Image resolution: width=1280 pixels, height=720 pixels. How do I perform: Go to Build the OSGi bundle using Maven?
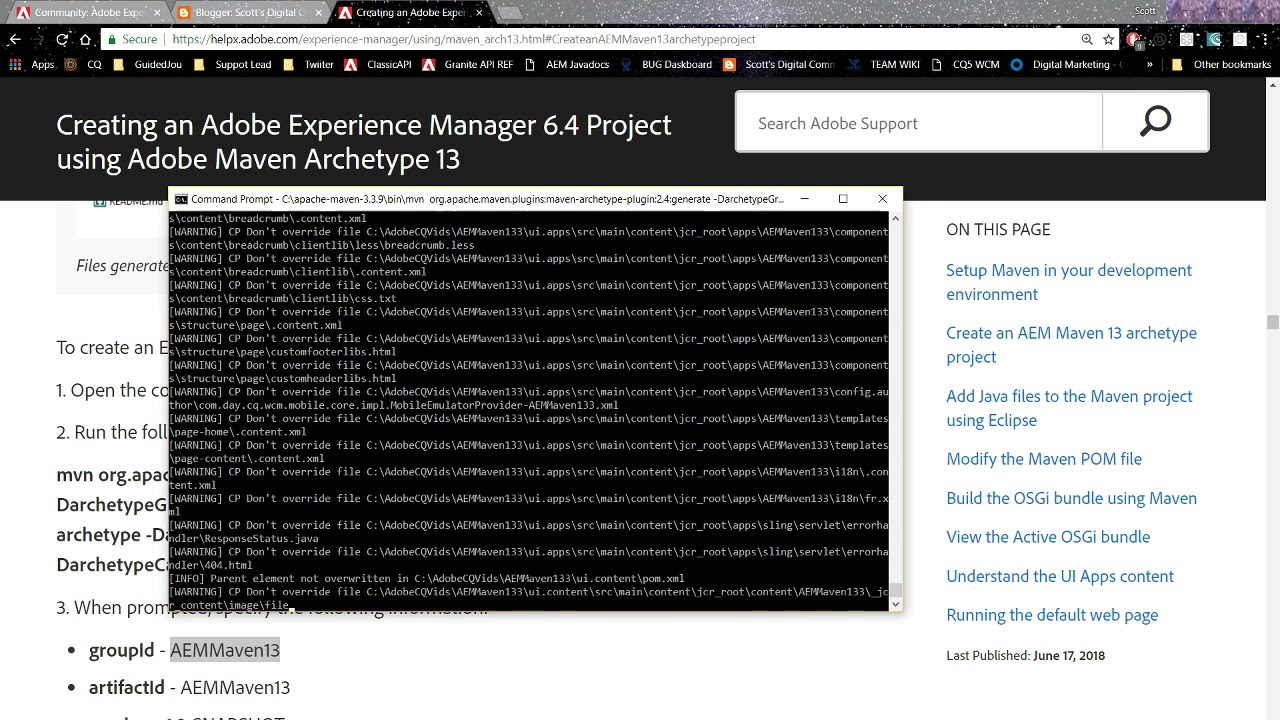(1071, 498)
